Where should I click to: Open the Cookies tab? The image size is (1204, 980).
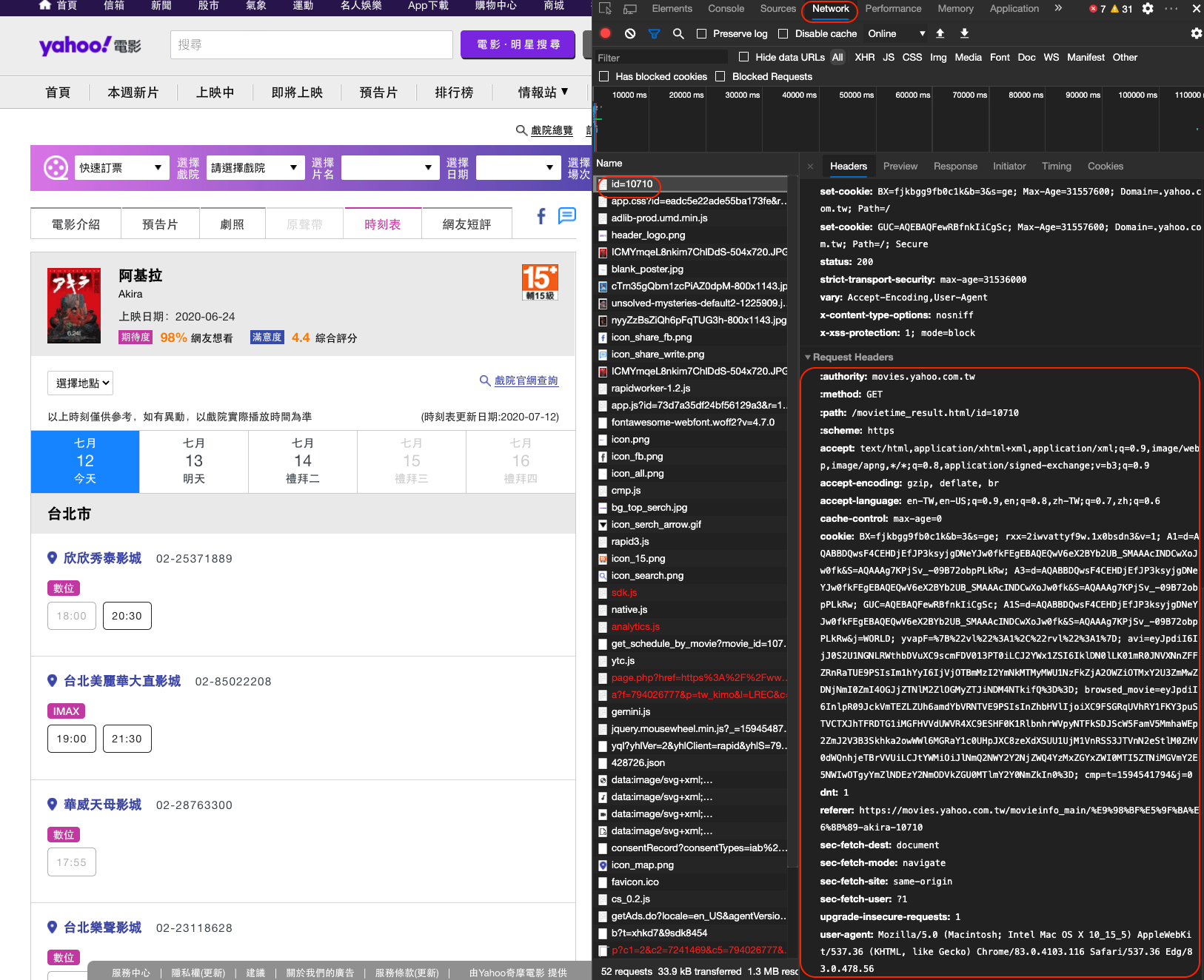pyautogui.click(x=1105, y=167)
